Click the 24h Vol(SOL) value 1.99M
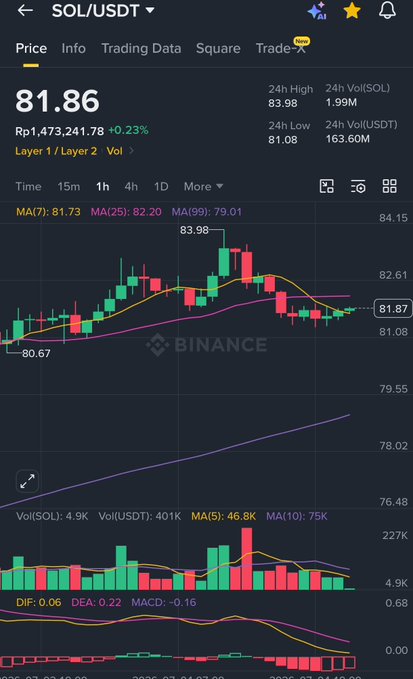Image resolution: width=413 pixels, height=679 pixels. [x=341, y=103]
